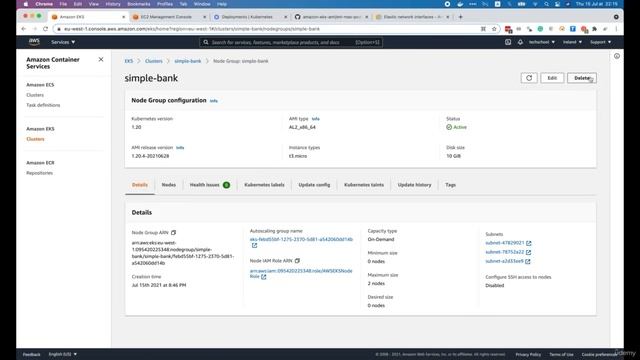Image resolution: width=640 pixels, height=360 pixels.
Task: Click Feedback in the footer
Action: pos(31,354)
